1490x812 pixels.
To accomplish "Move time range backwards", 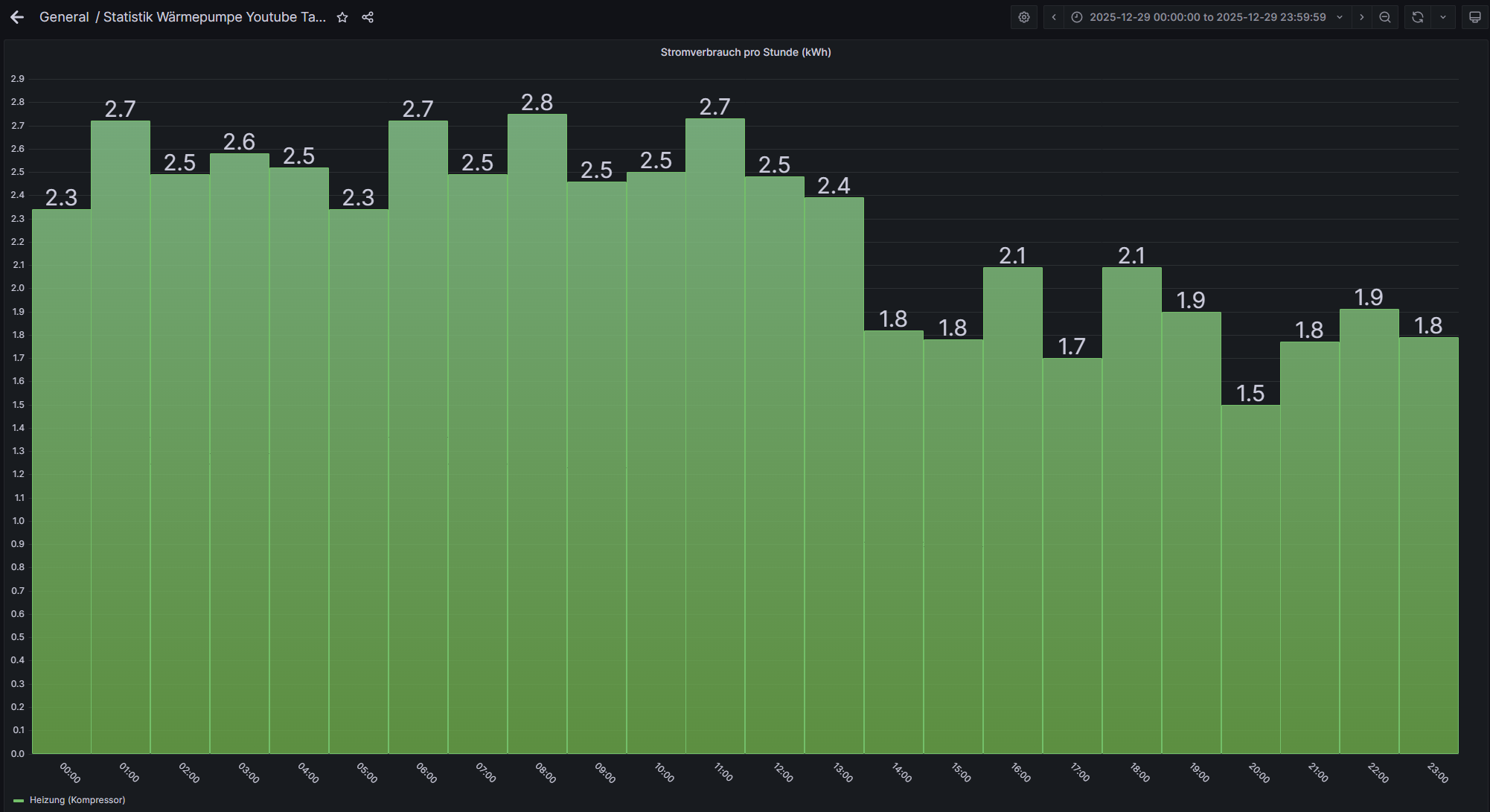I will [1054, 17].
